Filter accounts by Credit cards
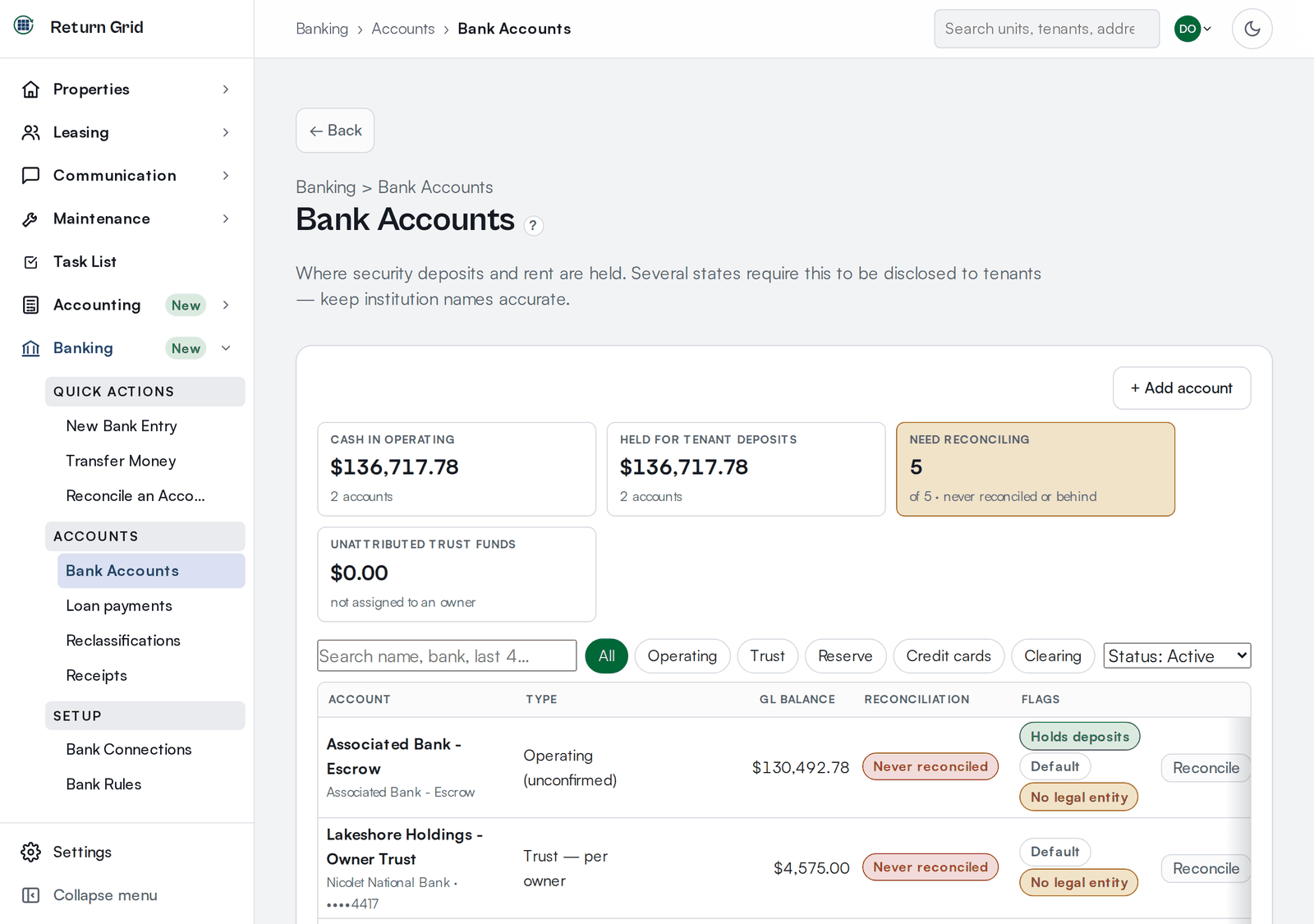The image size is (1314, 924). [949, 655]
